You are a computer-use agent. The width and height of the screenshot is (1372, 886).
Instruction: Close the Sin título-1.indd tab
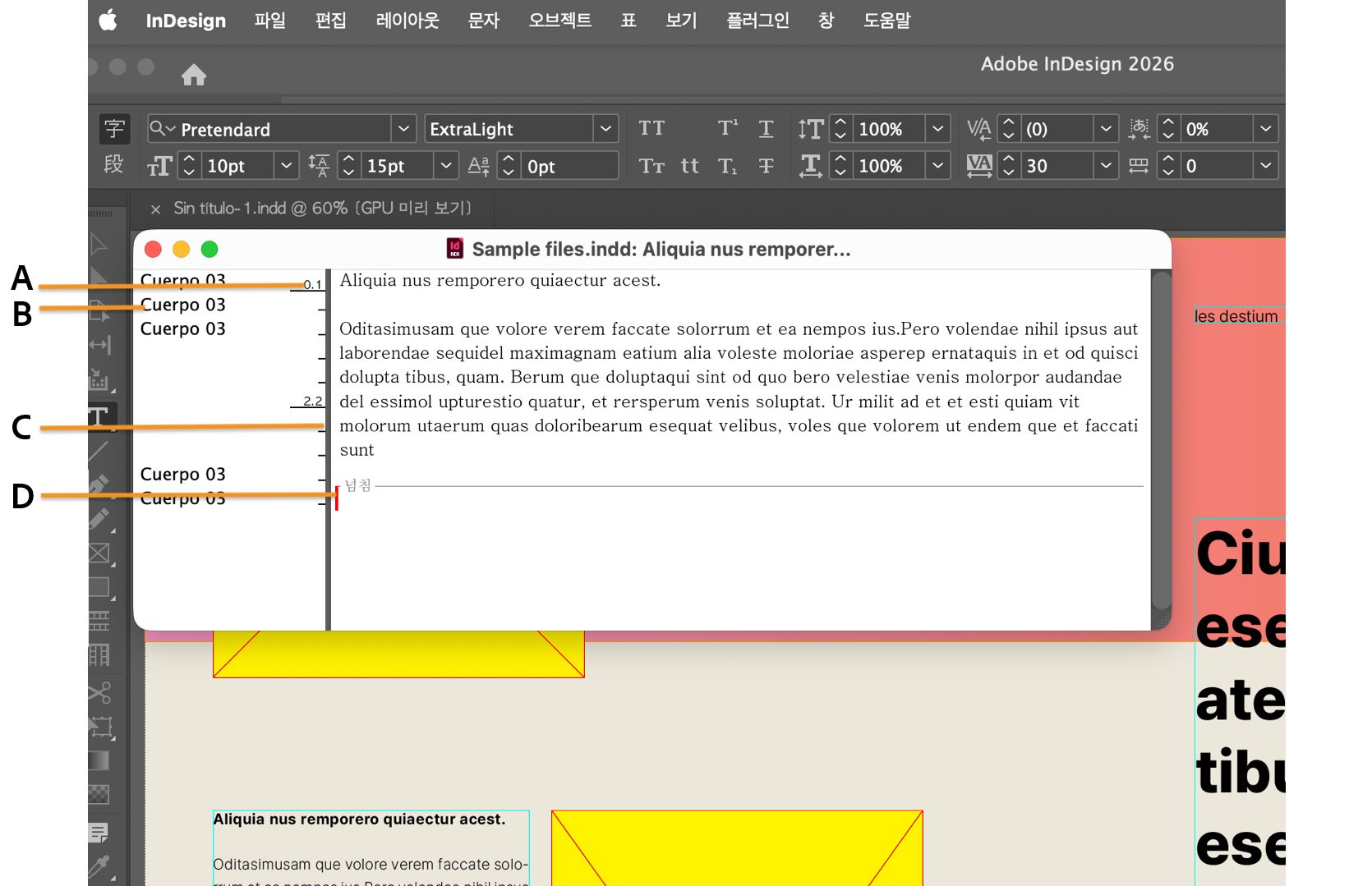click(x=155, y=209)
